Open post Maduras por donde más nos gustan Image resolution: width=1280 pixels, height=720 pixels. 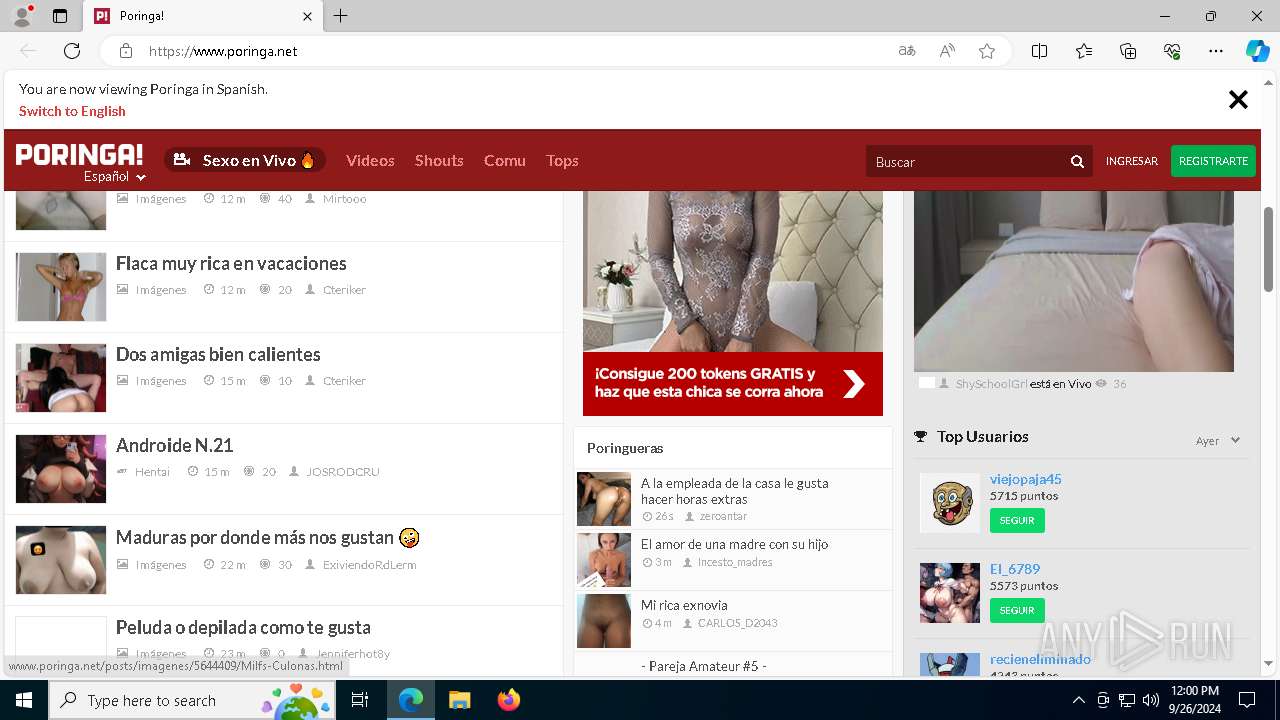point(267,538)
